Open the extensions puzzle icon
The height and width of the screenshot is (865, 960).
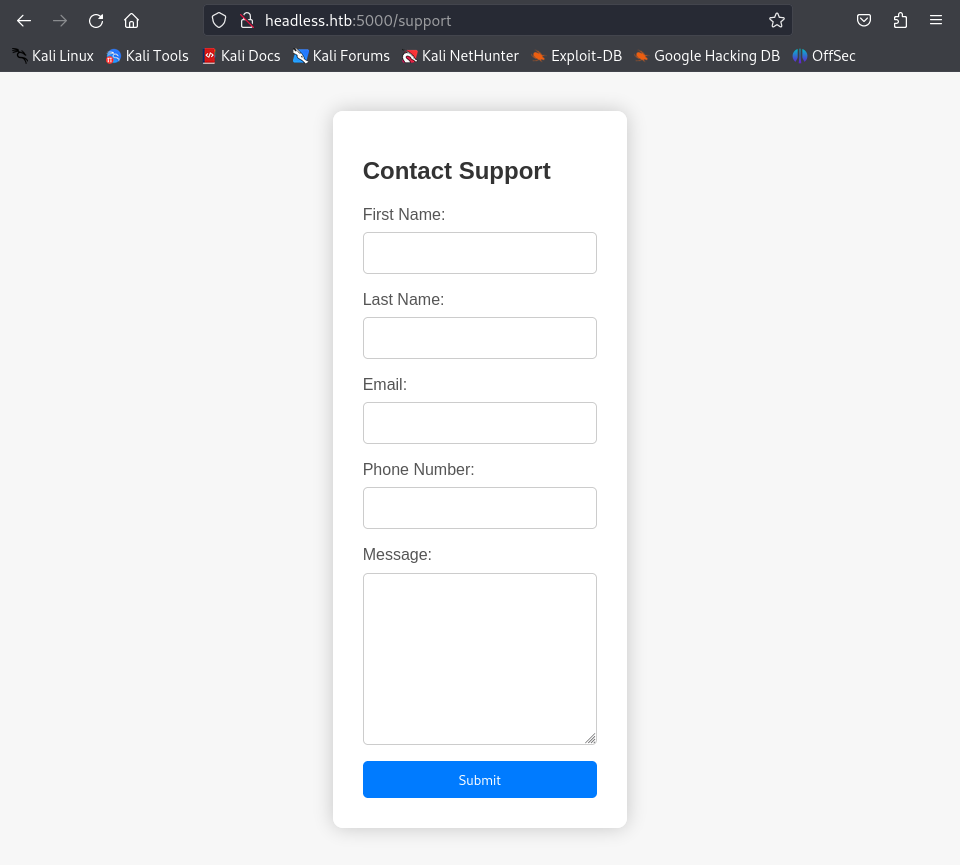pyautogui.click(x=900, y=21)
